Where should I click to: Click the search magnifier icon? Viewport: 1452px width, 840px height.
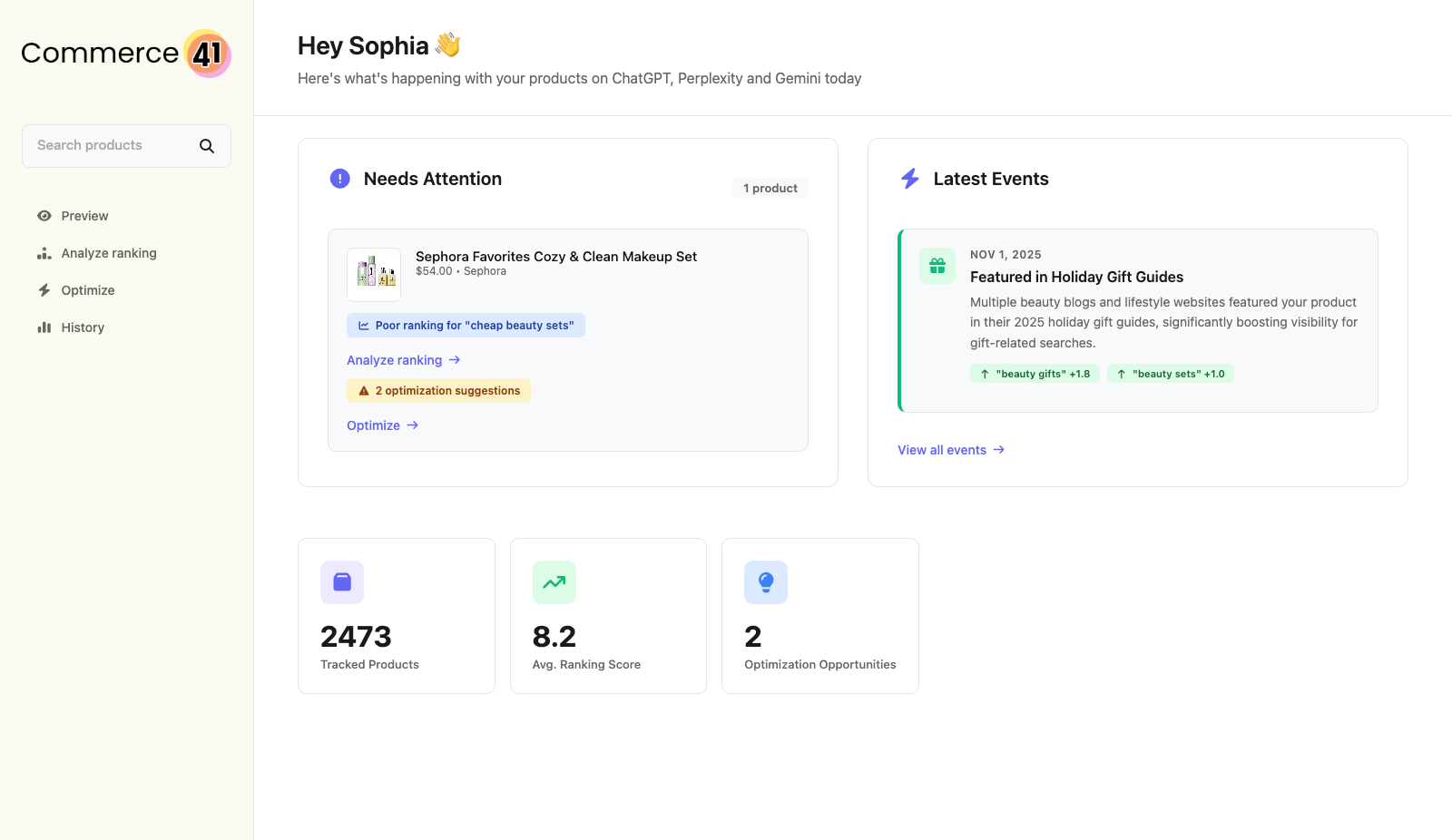pyautogui.click(x=207, y=145)
